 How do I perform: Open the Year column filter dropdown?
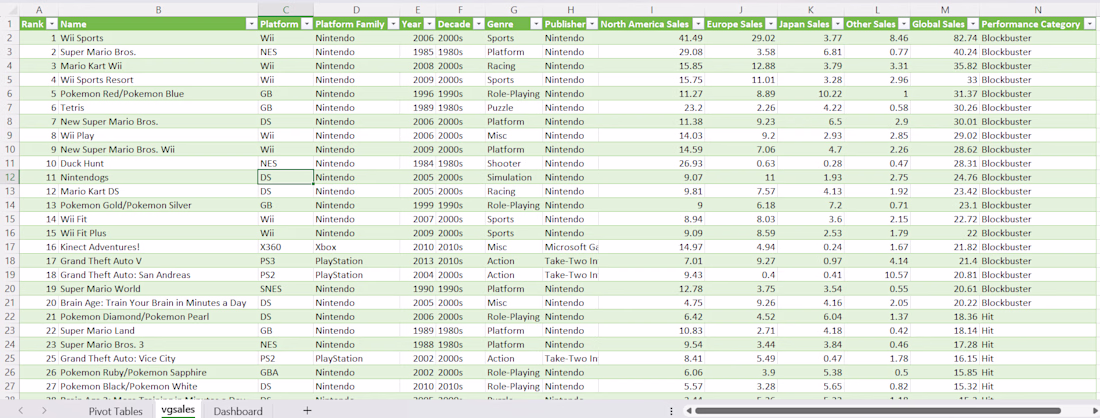[x=429, y=24]
